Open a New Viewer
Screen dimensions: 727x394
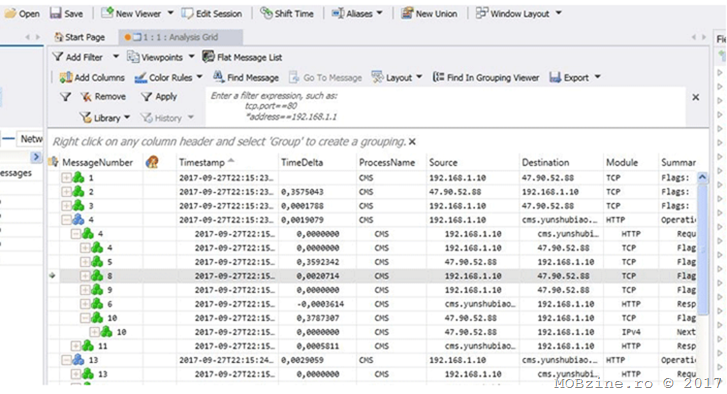coord(131,13)
